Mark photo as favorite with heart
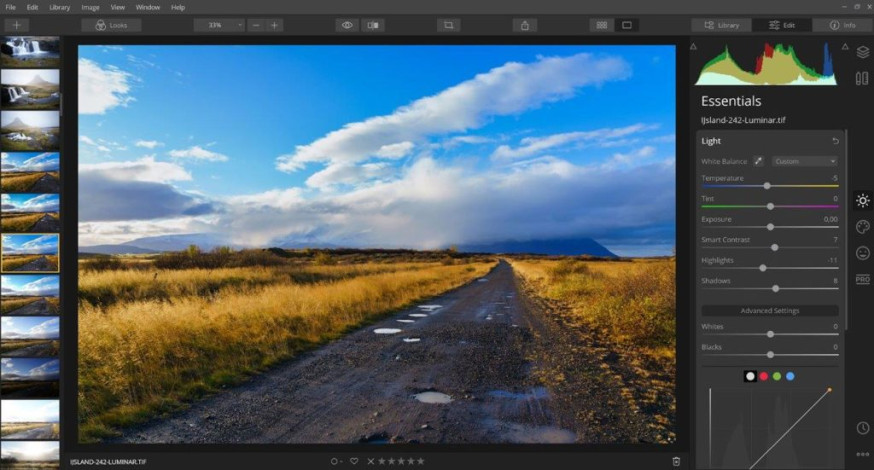The height and width of the screenshot is (470, 874). [x=354, y=461]
